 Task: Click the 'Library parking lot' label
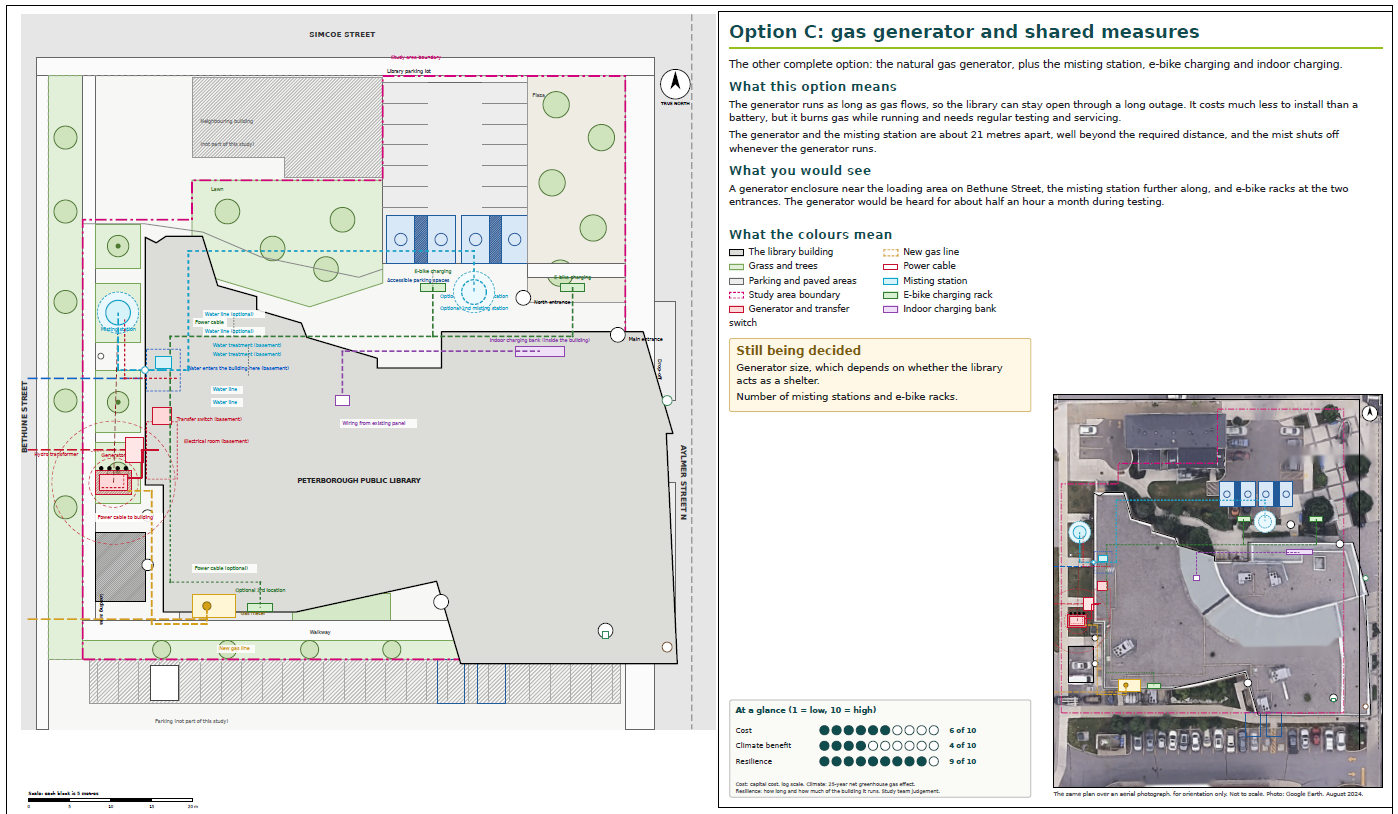coord(410,72)
